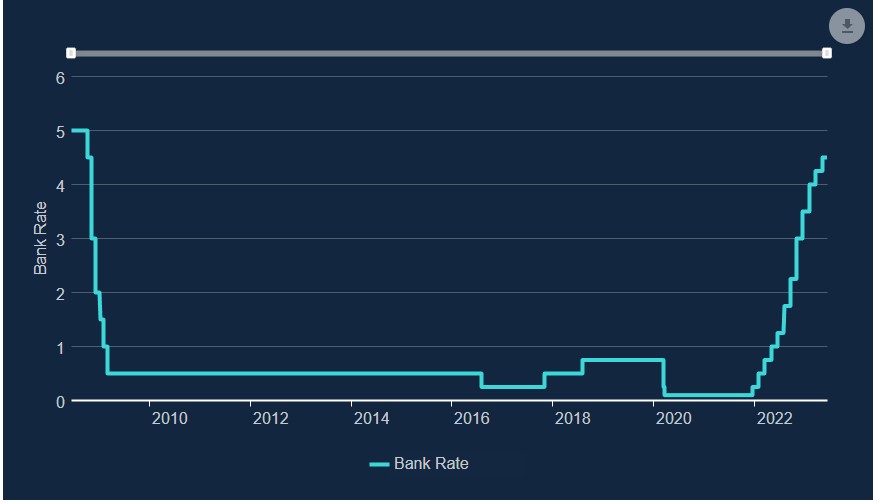Click the vertical Bank Rate axis title
Viewport: 877px width, 504px height.
point(41,238)
